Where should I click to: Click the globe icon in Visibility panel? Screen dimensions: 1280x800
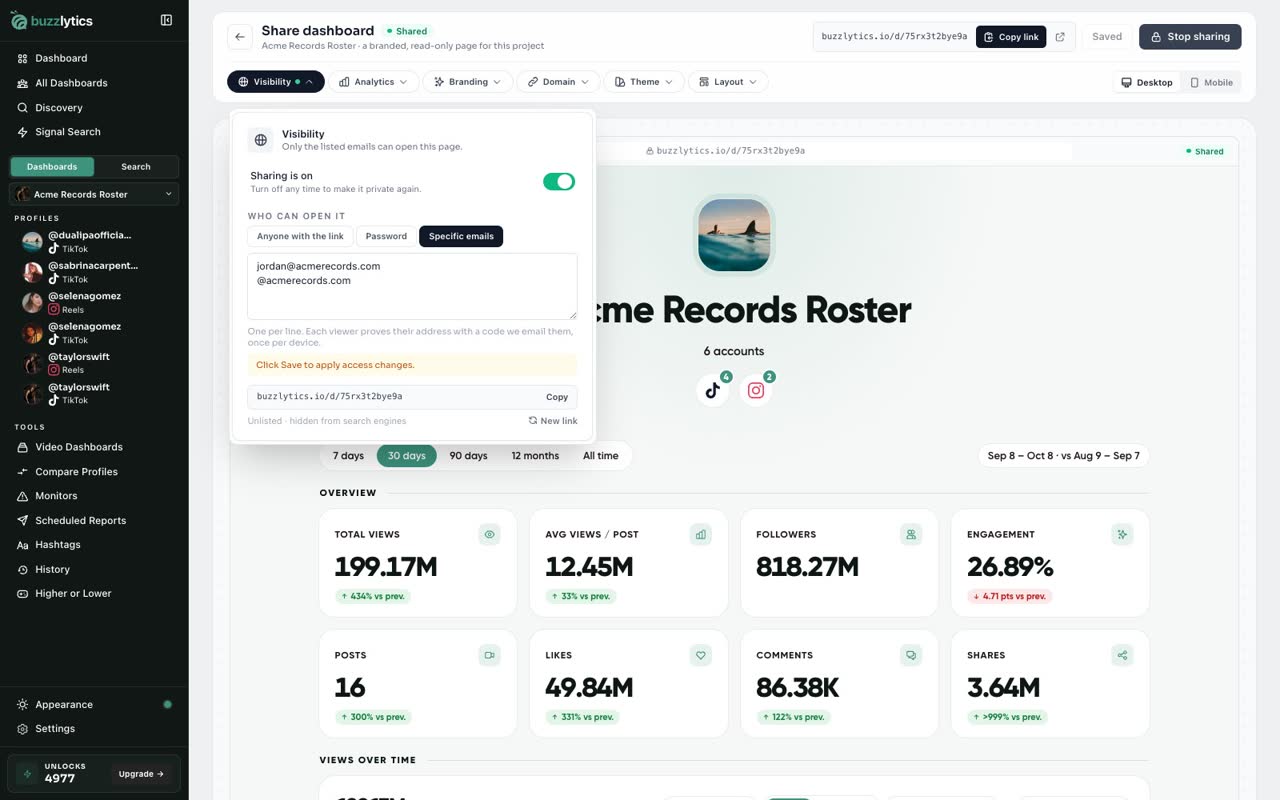pyautogui.click(x=261, y=140)
